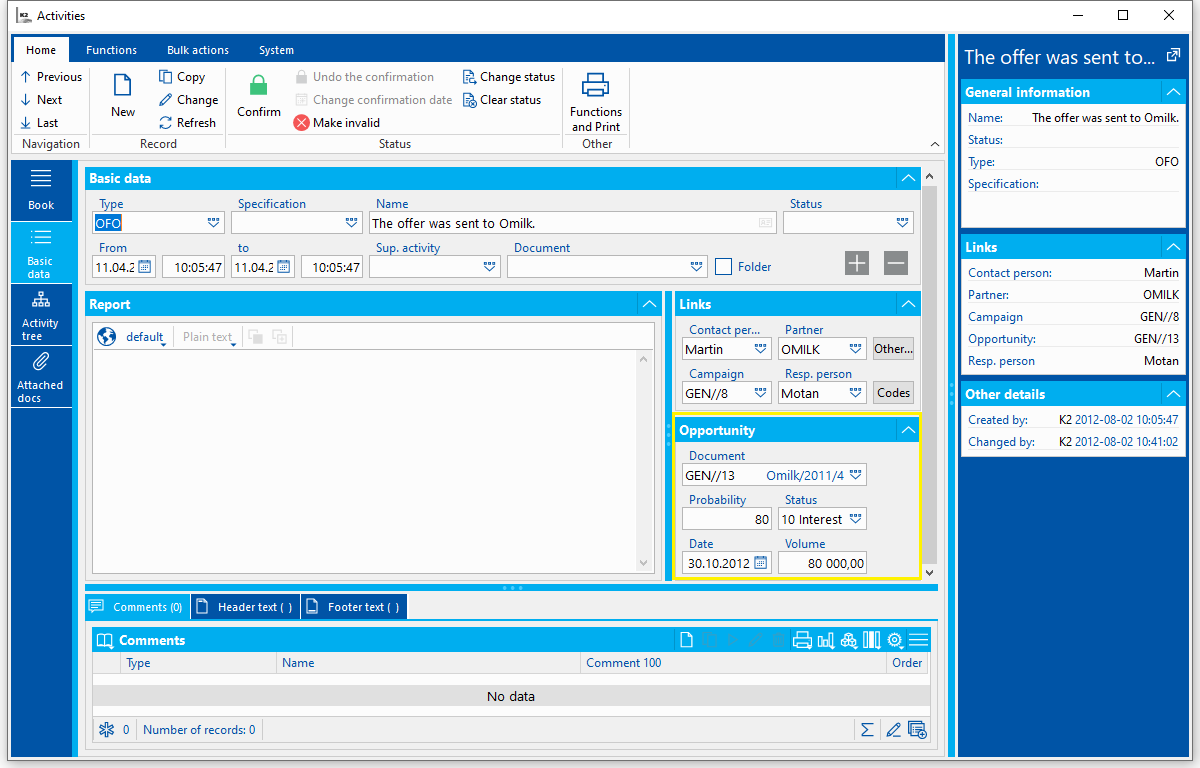Click the Comments columns icon
The image size is (1200, 768).
[x=872, y=640]
